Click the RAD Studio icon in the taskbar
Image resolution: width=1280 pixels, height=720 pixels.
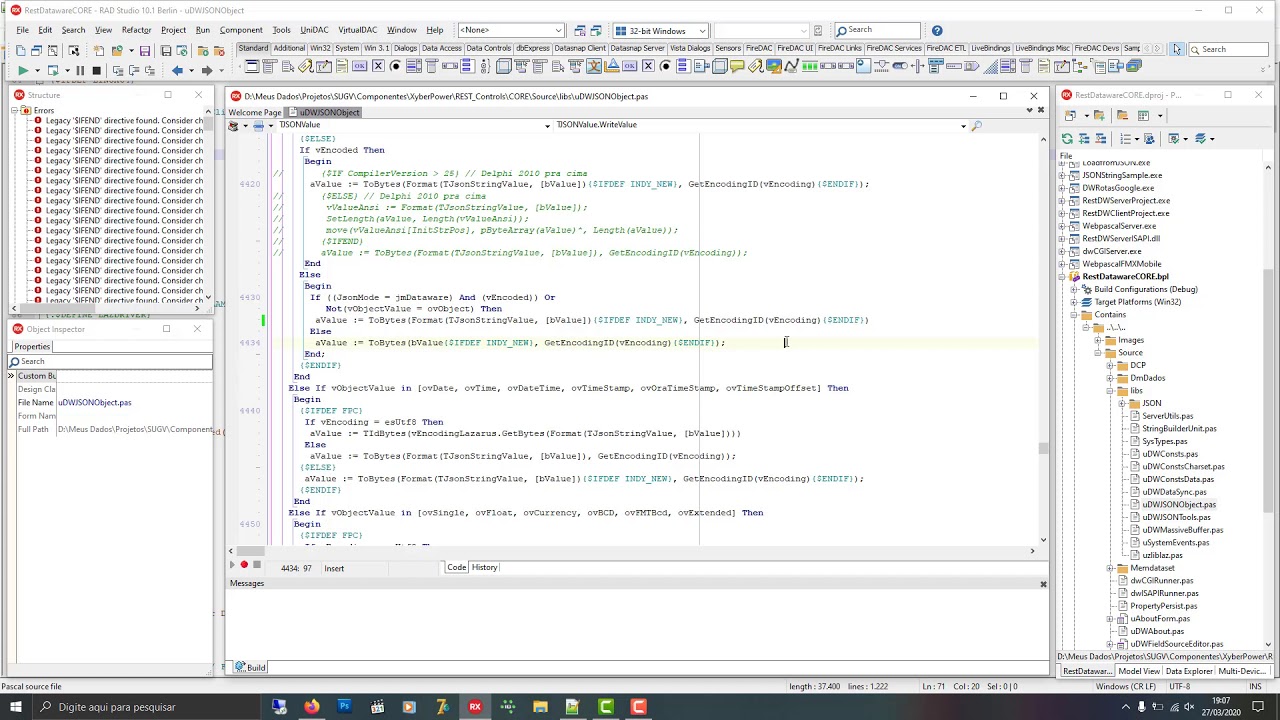pyautogui.click(x=475, y=707)
